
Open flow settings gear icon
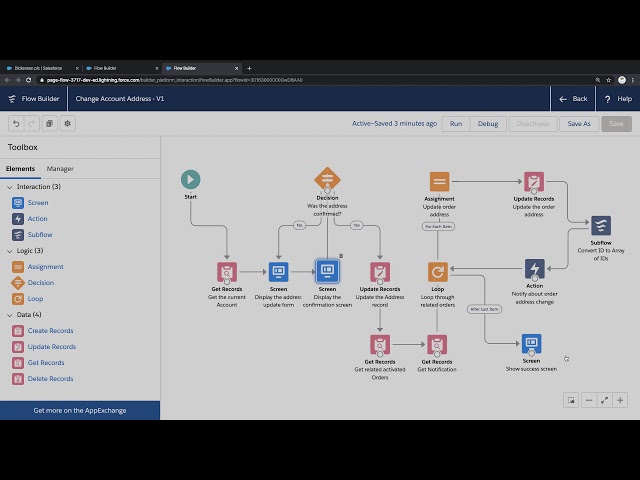click(x=68, y=123)
